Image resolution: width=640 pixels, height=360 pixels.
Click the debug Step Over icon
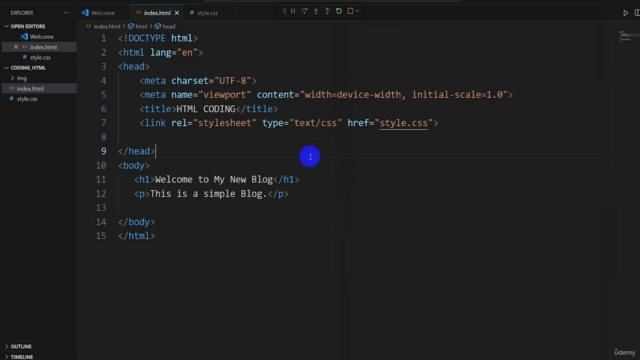coord(304,11)
